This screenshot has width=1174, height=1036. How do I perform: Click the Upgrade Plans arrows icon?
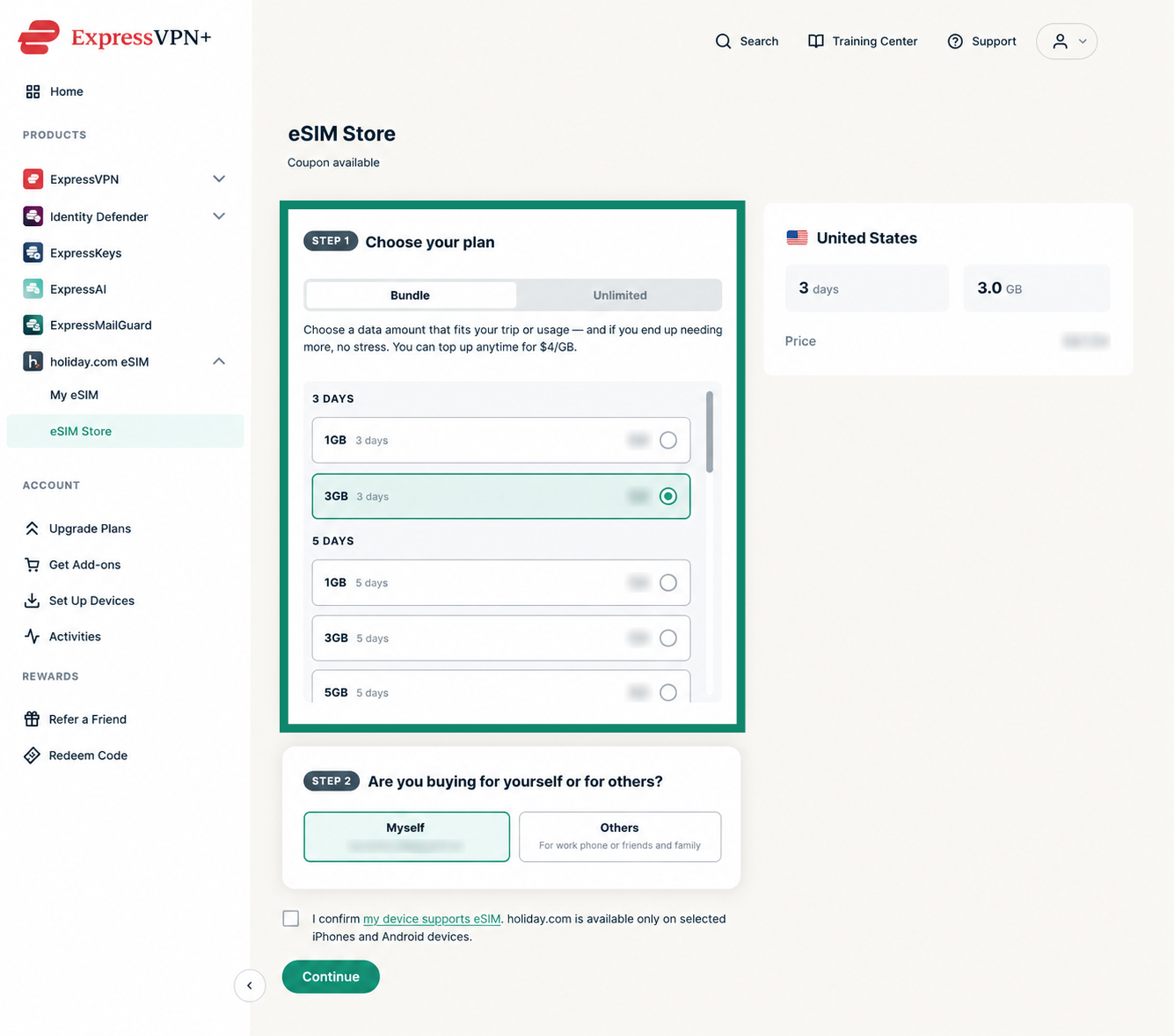32,529
